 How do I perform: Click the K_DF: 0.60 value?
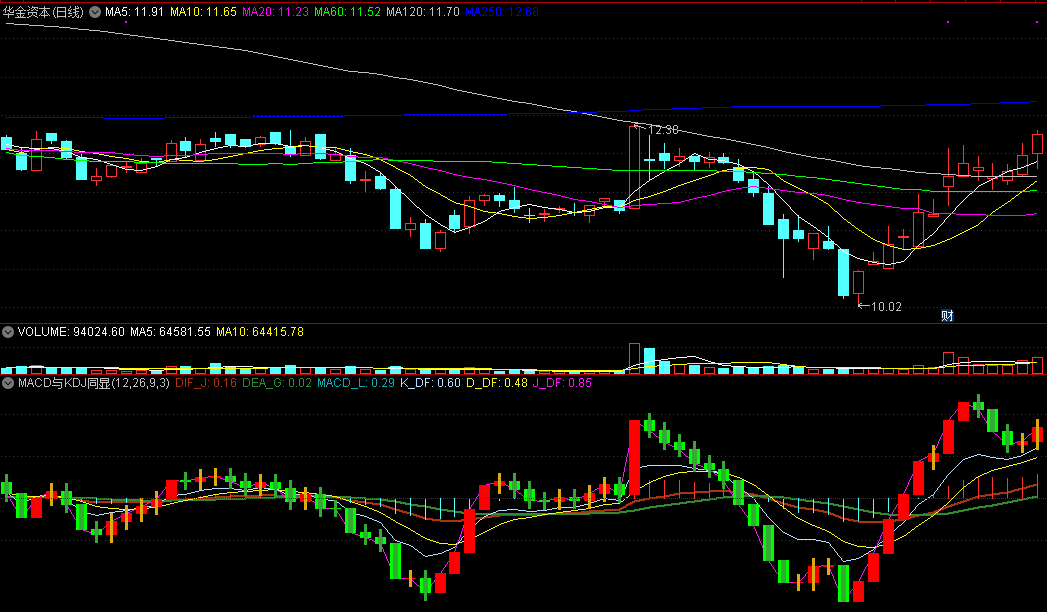coord(430,383)
